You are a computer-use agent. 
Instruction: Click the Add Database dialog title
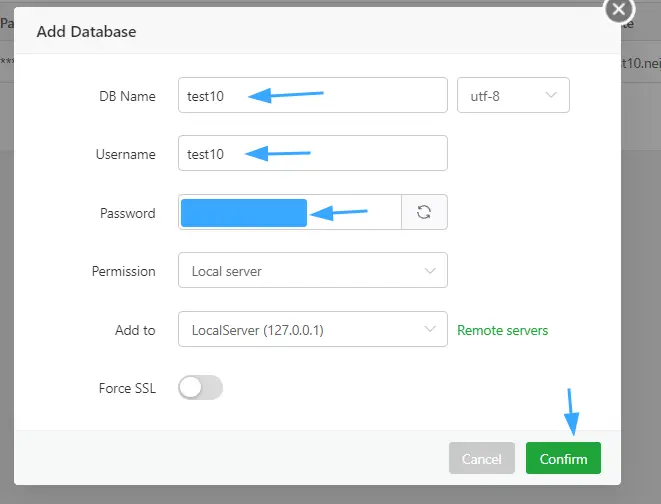pyautogui.click(x=86, y=31)
